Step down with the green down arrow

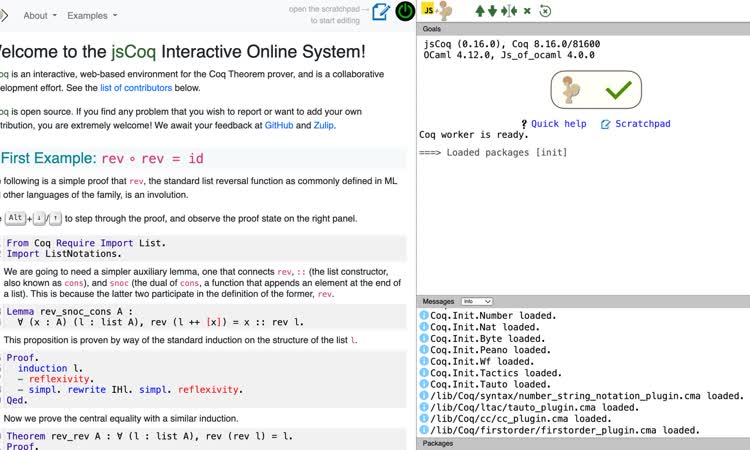492,11
